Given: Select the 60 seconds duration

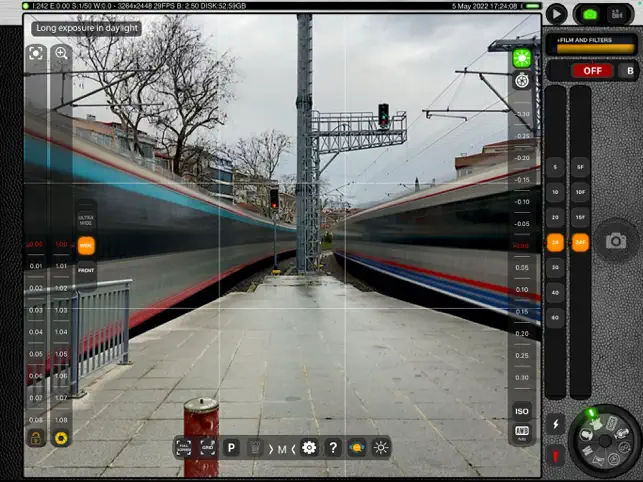Looking at the screenshot, I should 555,318.
